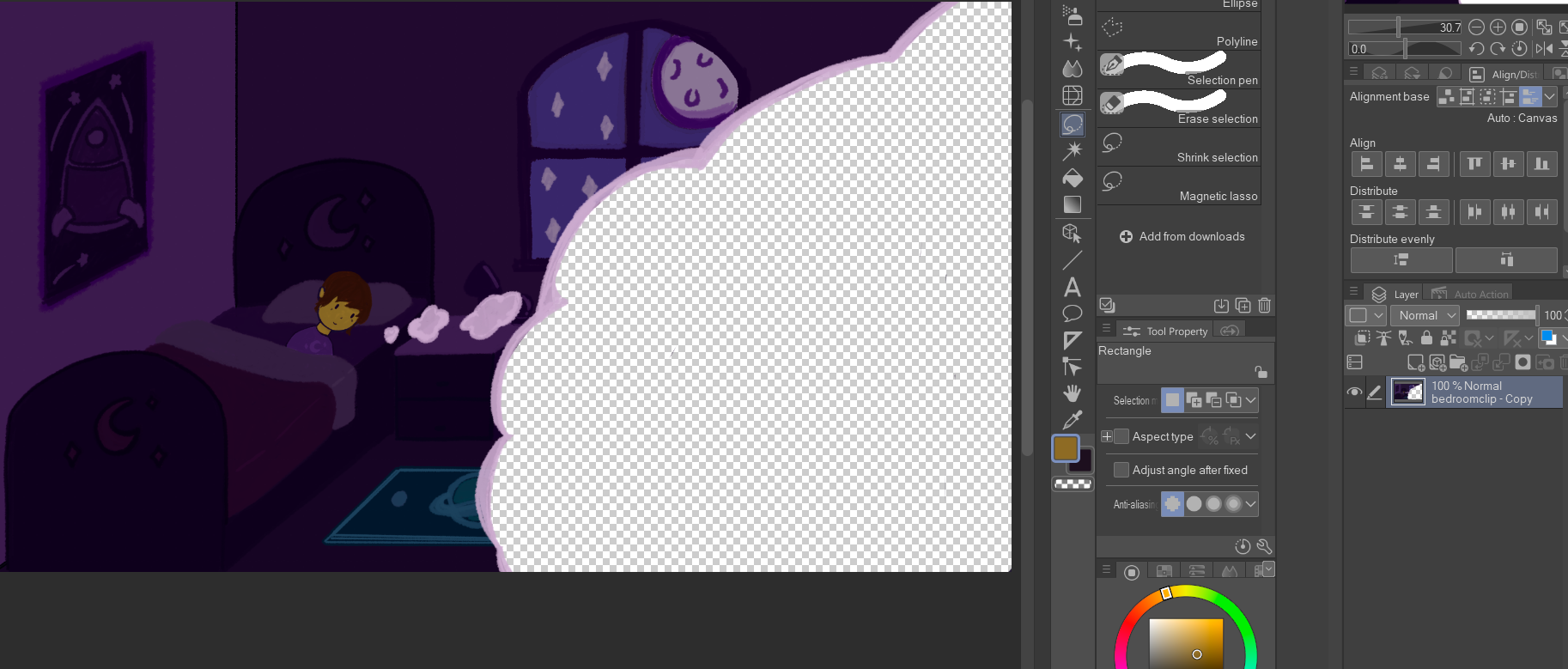Create a new layer folder
Viewport: 1568px width, 669px height.
pos(1458,362)
